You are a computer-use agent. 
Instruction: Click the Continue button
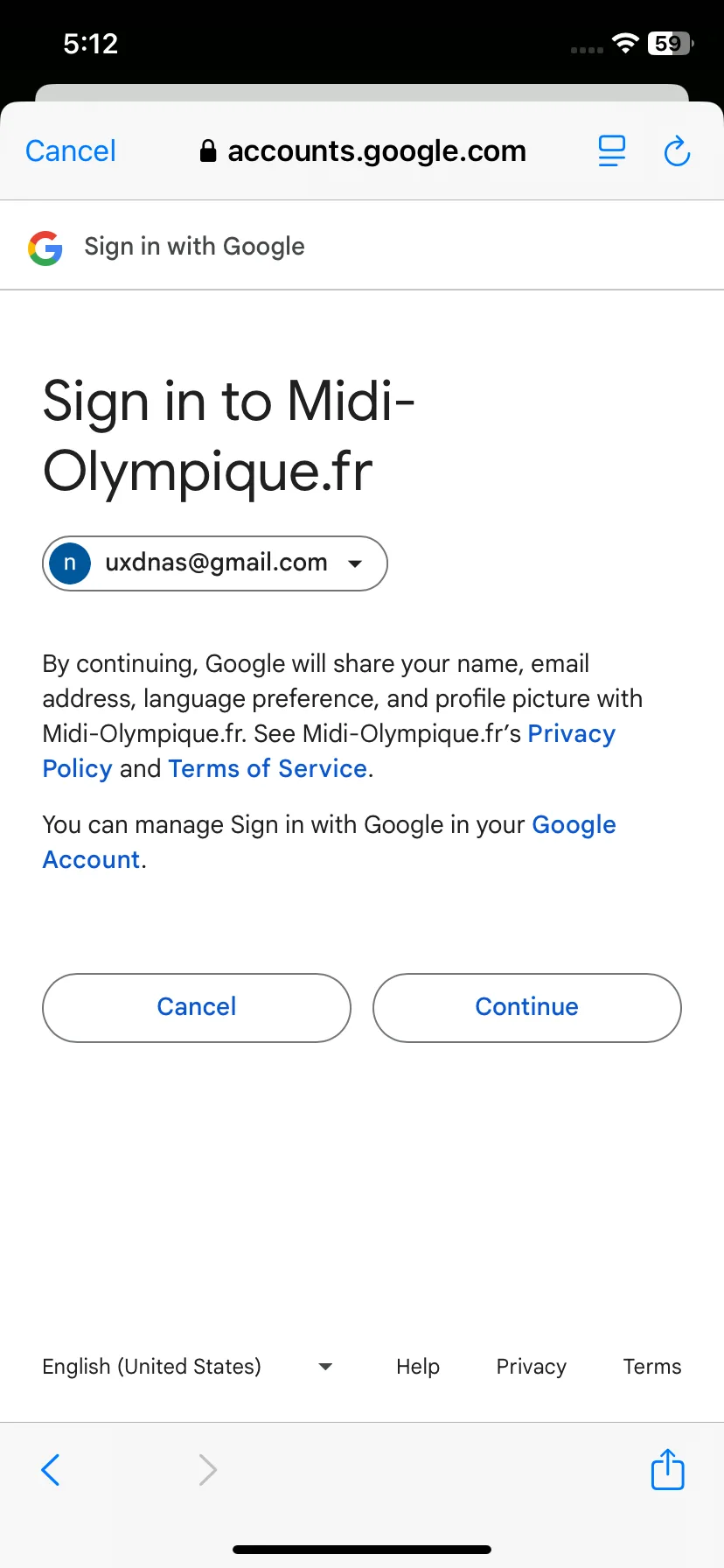click(x=527, y=1007)
